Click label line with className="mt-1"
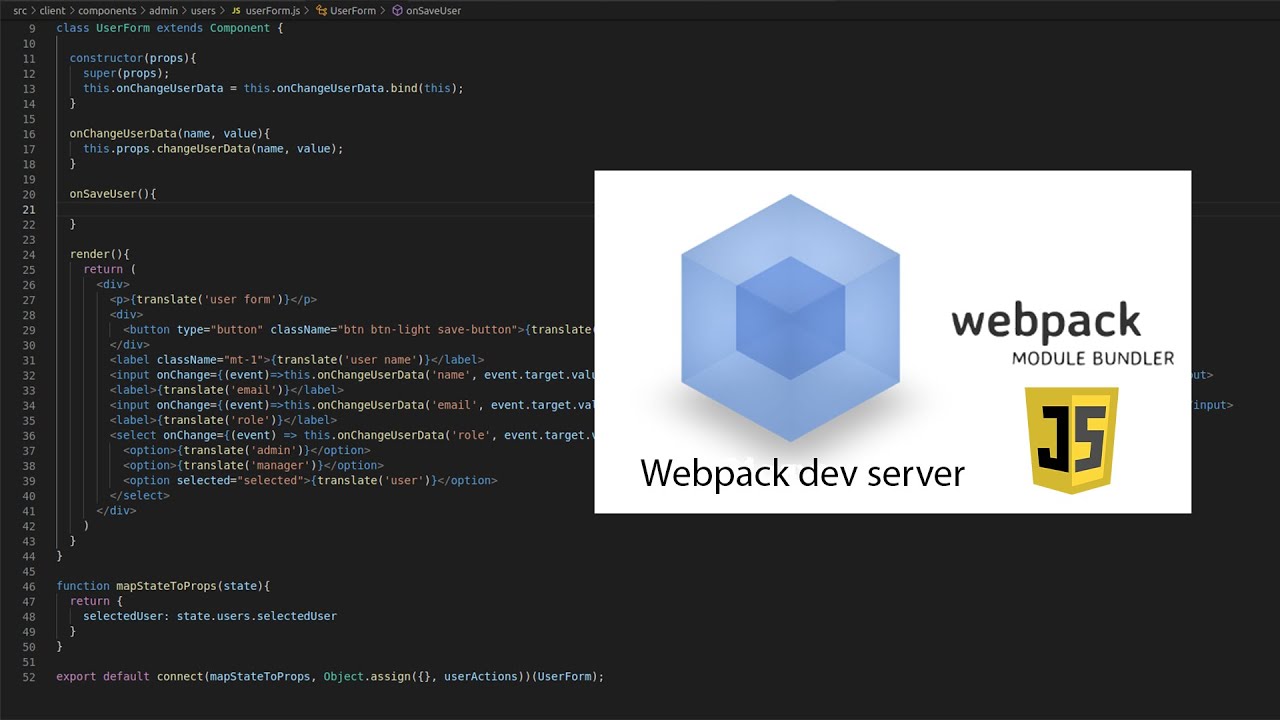Screen dimensions: 1280x720 click(x=297, y=360)
